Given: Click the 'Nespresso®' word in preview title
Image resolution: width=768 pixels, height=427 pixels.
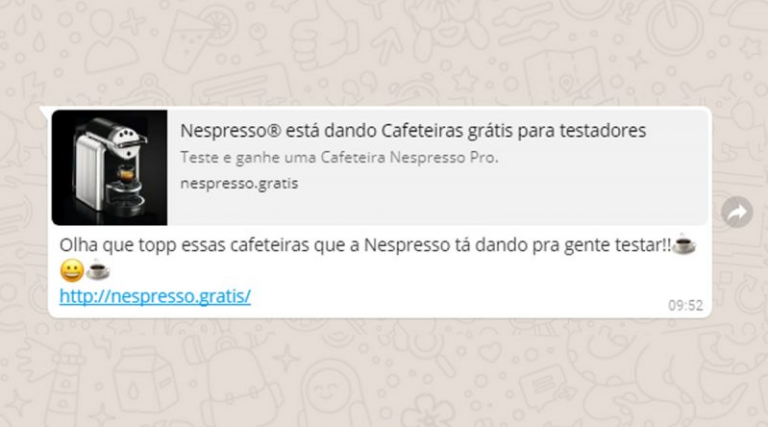Looking at the screenshot, I should point(231,131).
